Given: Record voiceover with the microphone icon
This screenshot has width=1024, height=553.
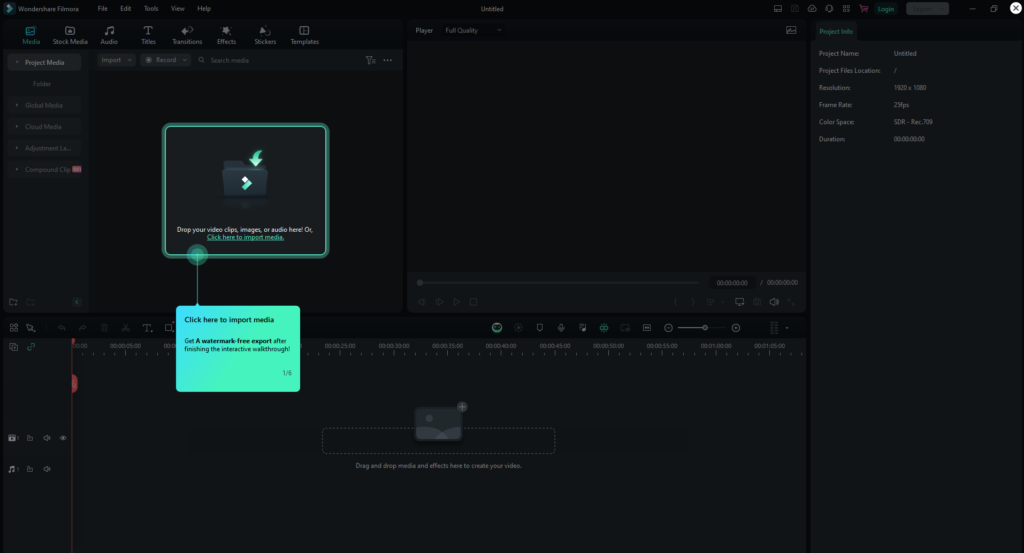Looking at the screenshot, I should pos(561,328).
